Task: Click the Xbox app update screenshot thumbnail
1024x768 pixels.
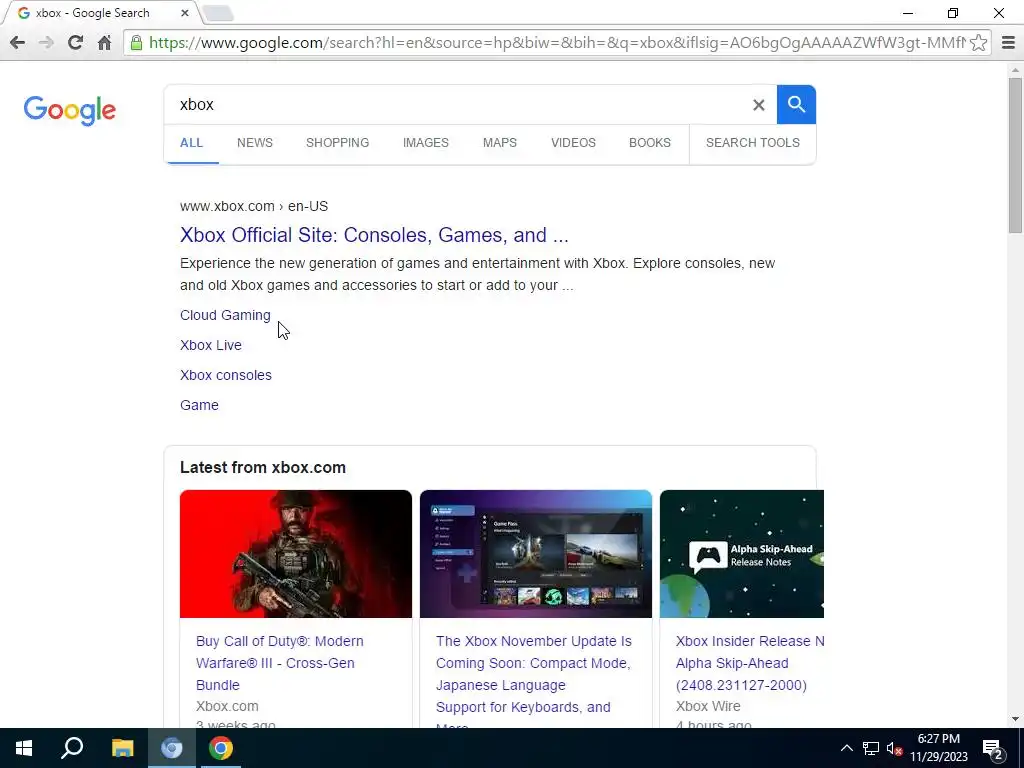Action: (x=536, y=554)
